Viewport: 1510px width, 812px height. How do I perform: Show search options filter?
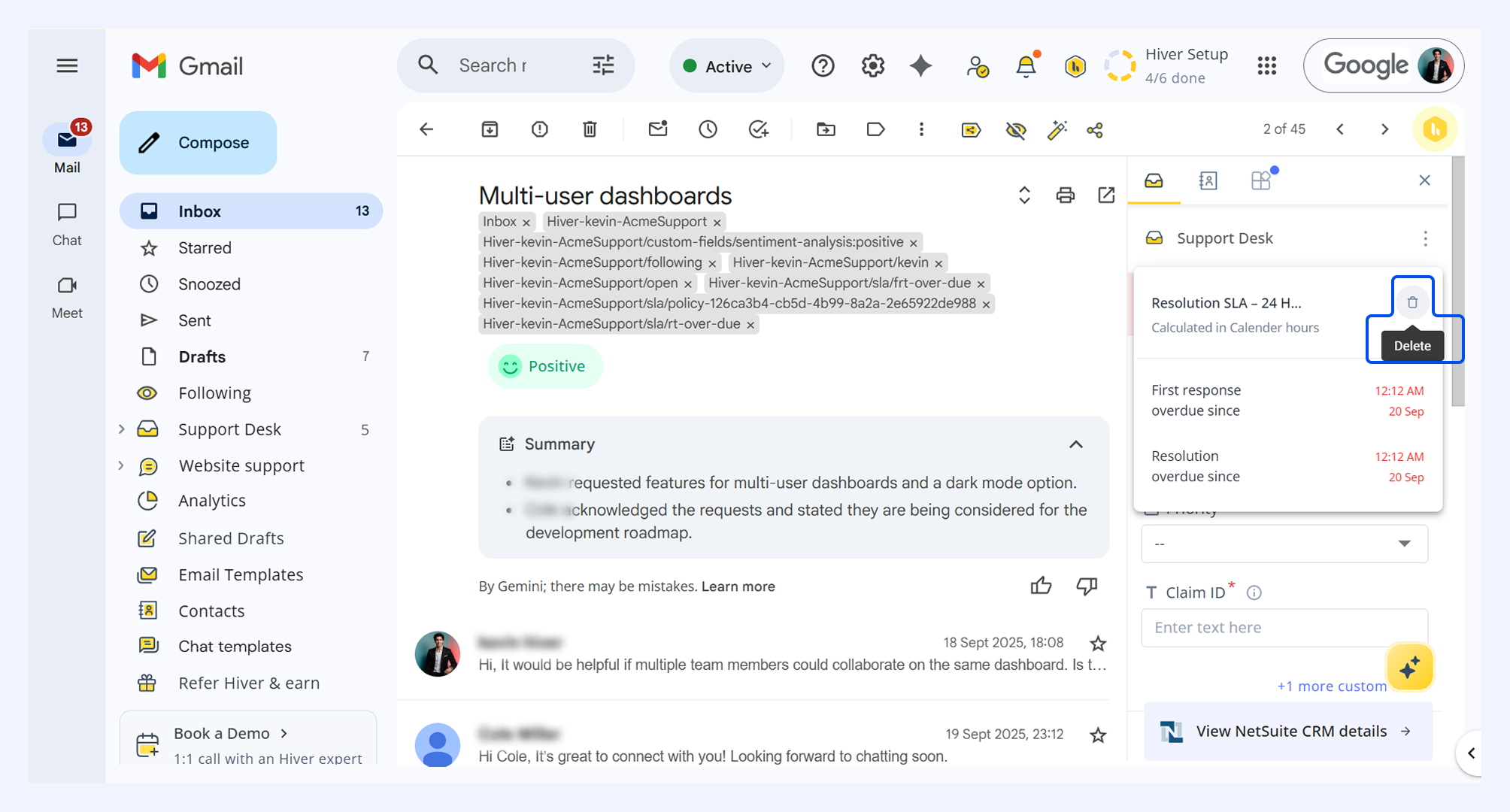(603, 66)
